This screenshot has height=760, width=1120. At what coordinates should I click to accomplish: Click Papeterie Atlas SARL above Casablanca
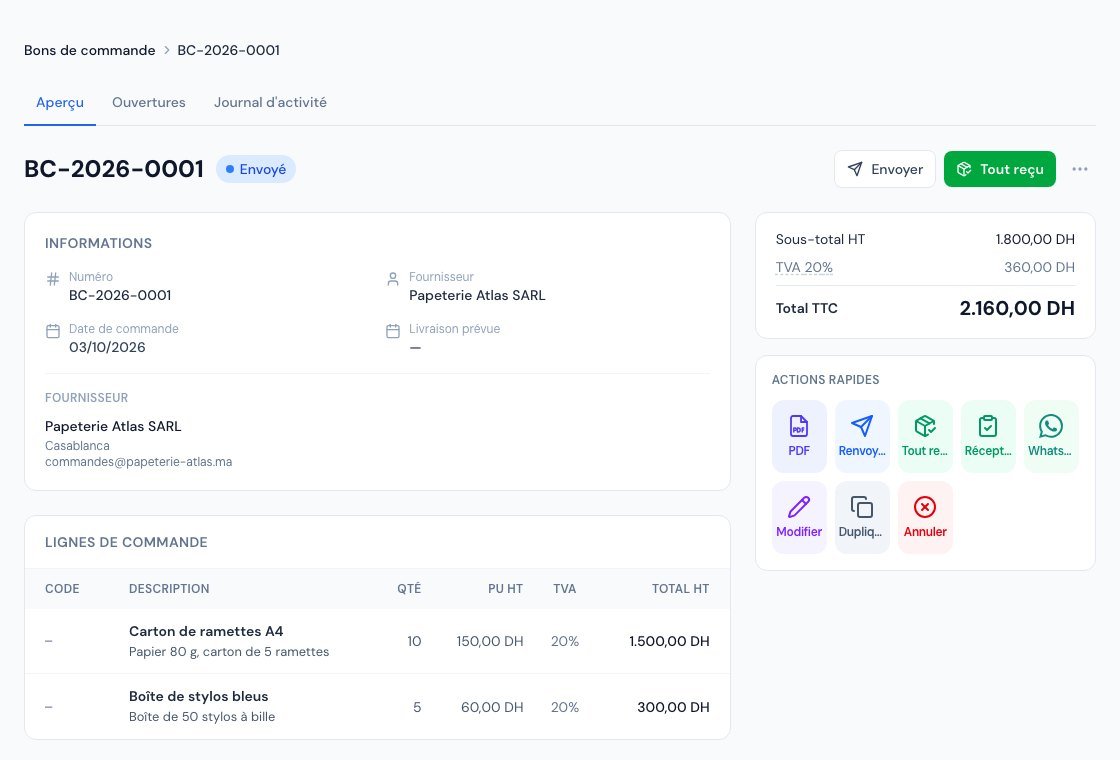113,426
